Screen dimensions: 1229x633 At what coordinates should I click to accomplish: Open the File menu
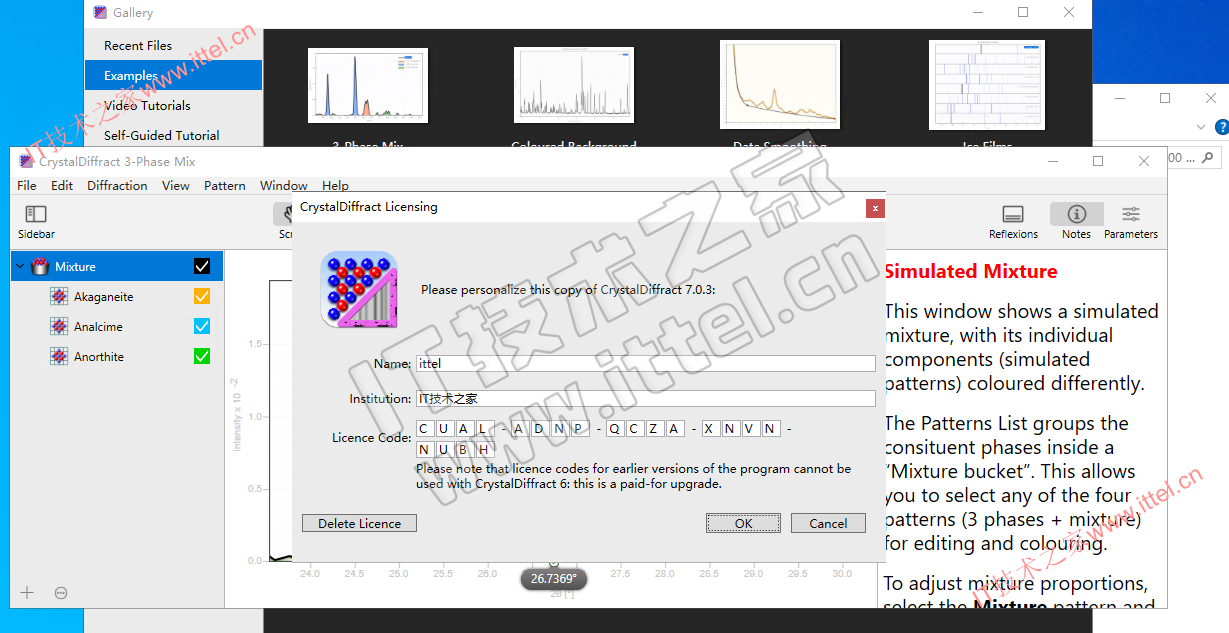point(27,185)
